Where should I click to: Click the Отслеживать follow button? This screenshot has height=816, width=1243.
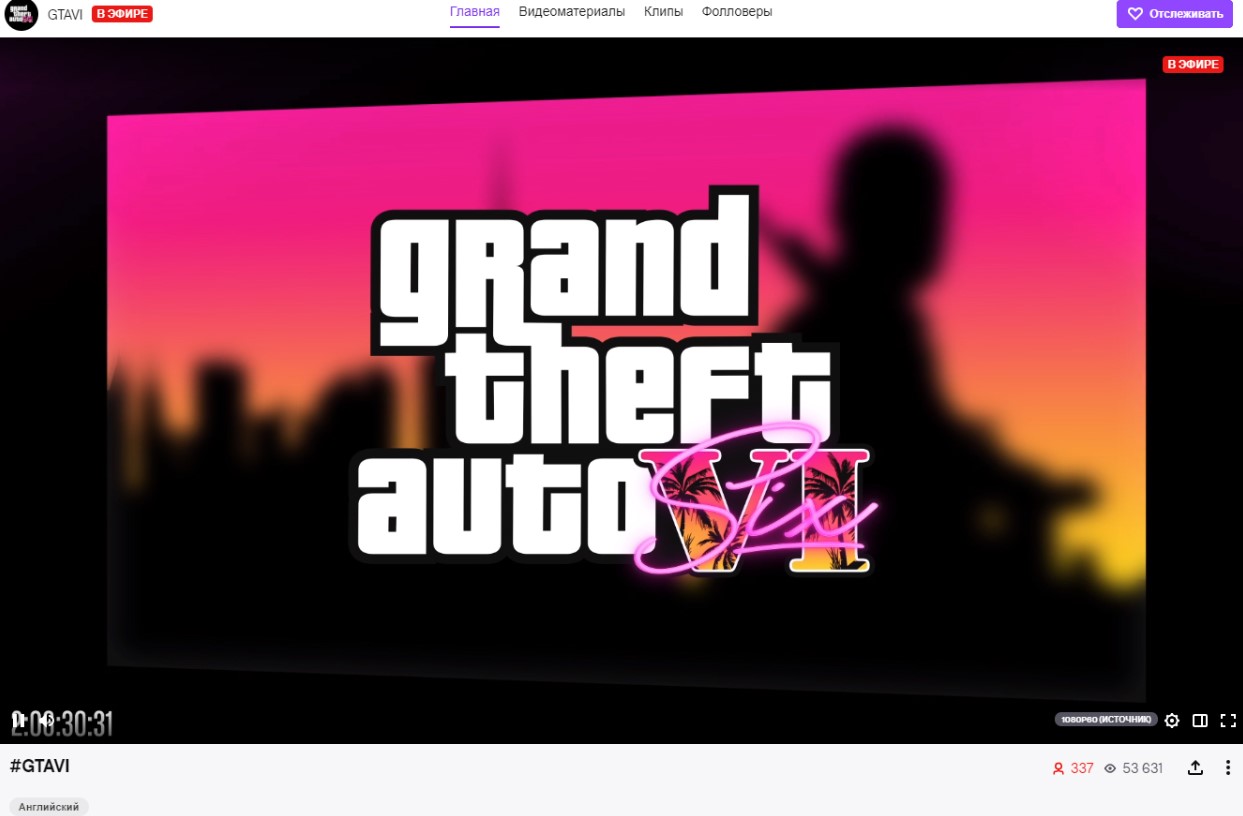(x=1174, y=14)
